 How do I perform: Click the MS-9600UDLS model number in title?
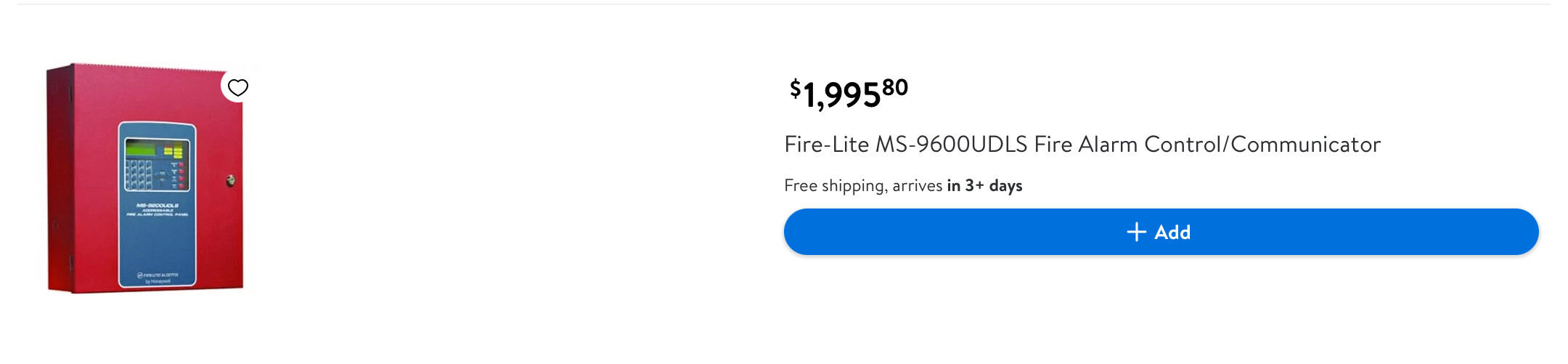click(951, 145)
